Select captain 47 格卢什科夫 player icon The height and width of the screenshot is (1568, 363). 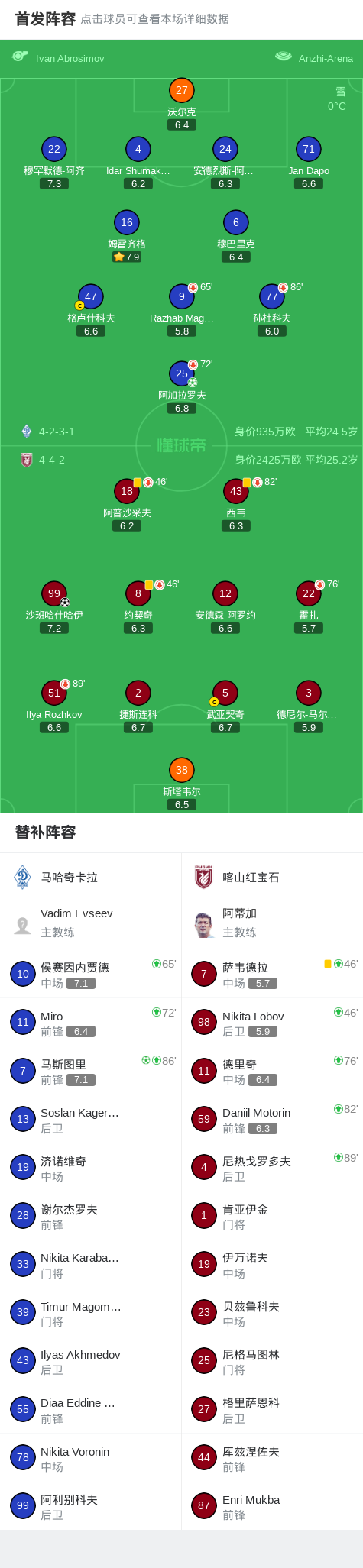click(x=91, y=296)
